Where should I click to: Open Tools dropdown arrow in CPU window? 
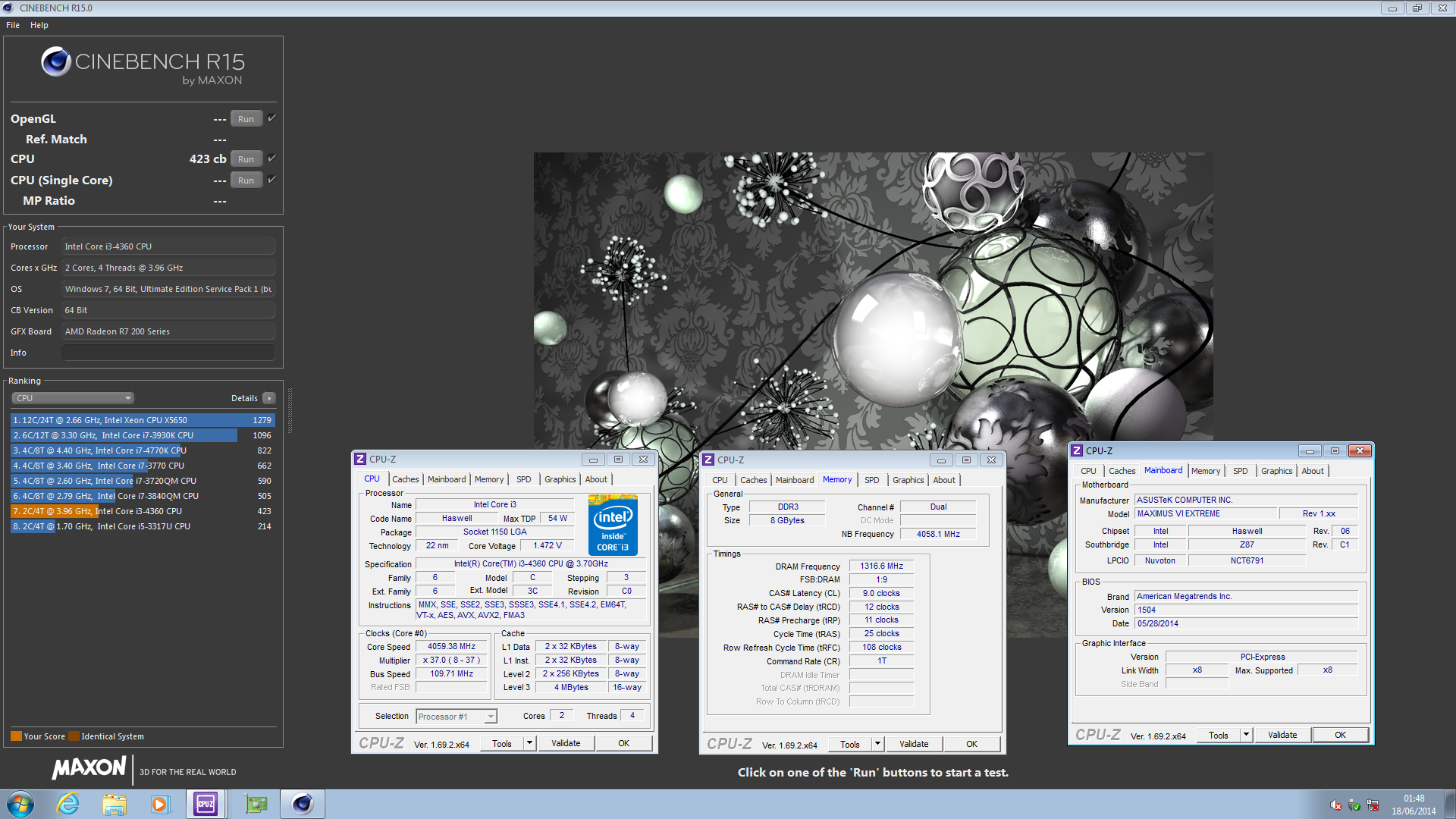[530, 743]
